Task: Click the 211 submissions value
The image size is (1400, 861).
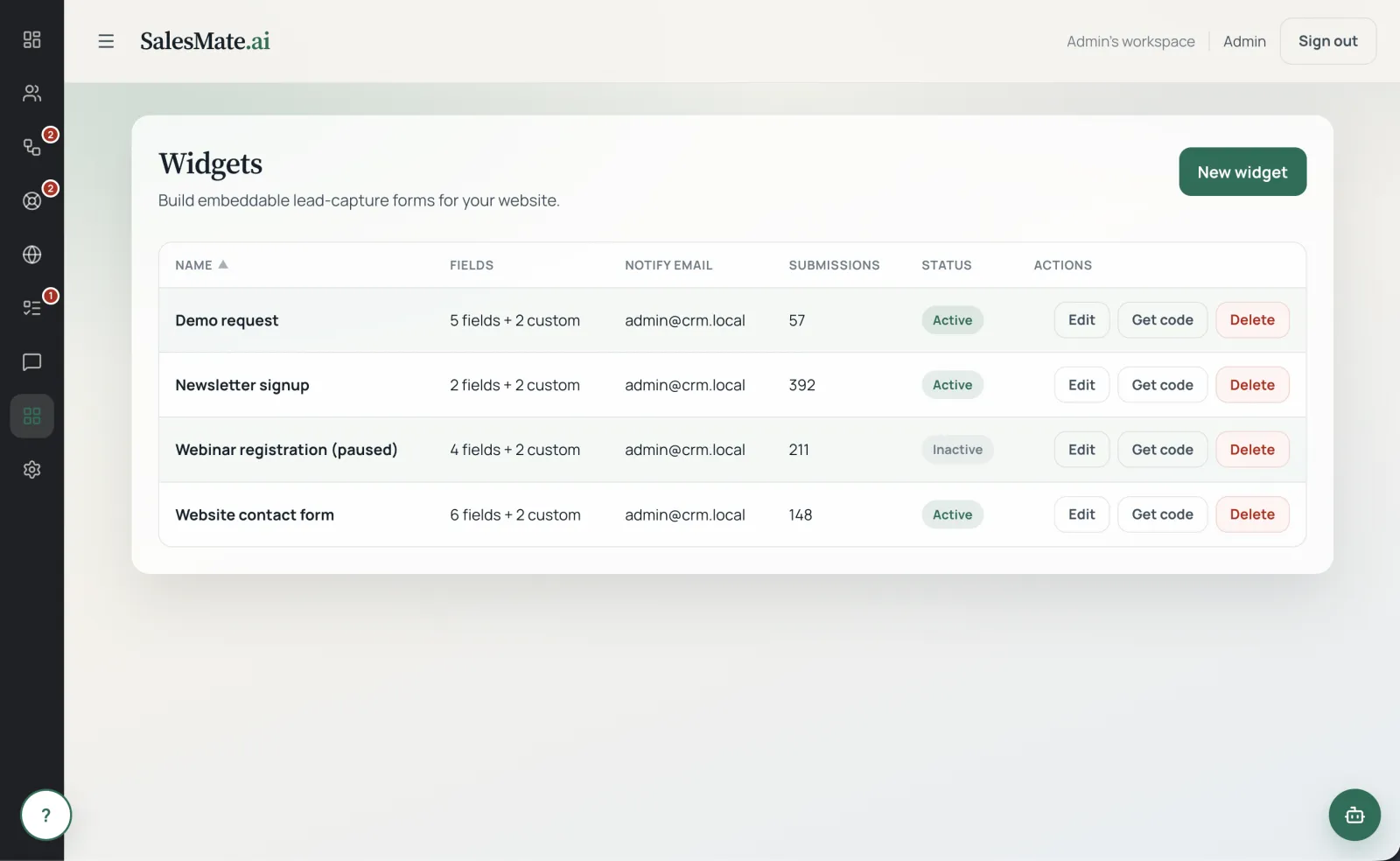Action: coord(799,450)
